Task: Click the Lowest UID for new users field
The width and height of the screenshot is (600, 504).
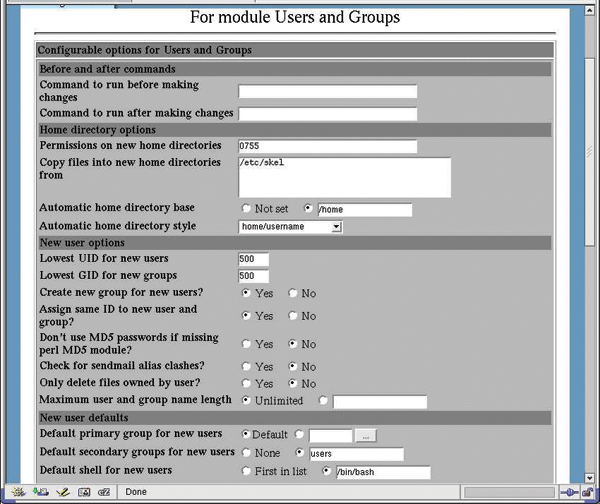Action: pyautogui.click(x=253, y=260)
